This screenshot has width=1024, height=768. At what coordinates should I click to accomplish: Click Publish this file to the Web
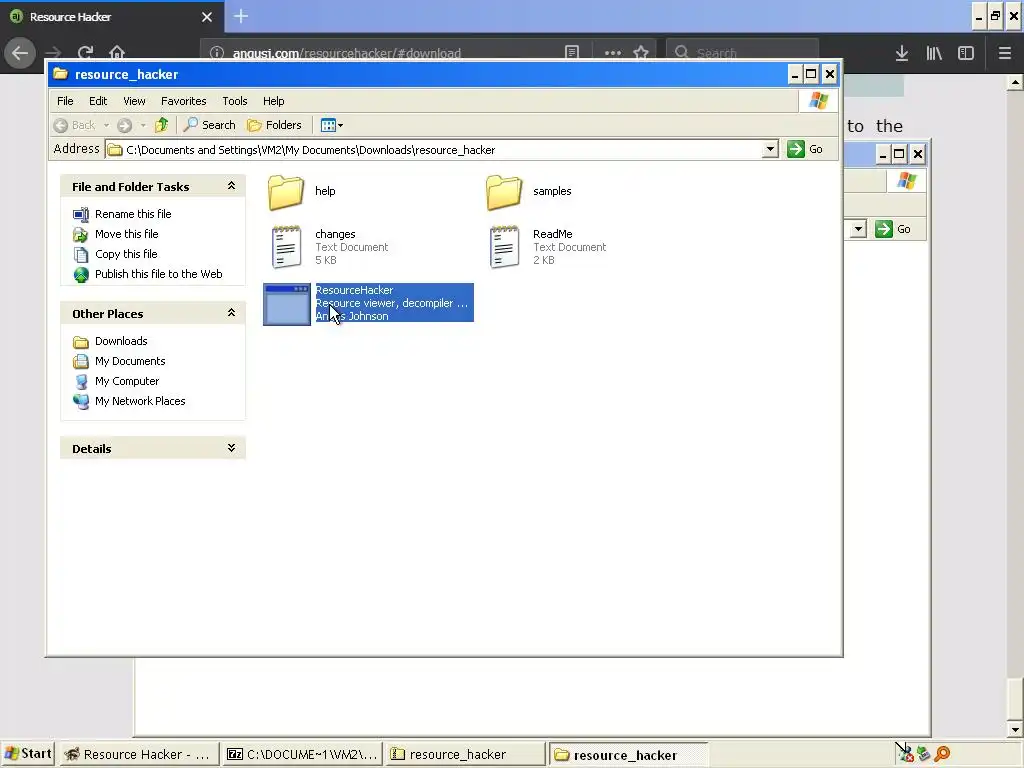[x=159, y=274]
